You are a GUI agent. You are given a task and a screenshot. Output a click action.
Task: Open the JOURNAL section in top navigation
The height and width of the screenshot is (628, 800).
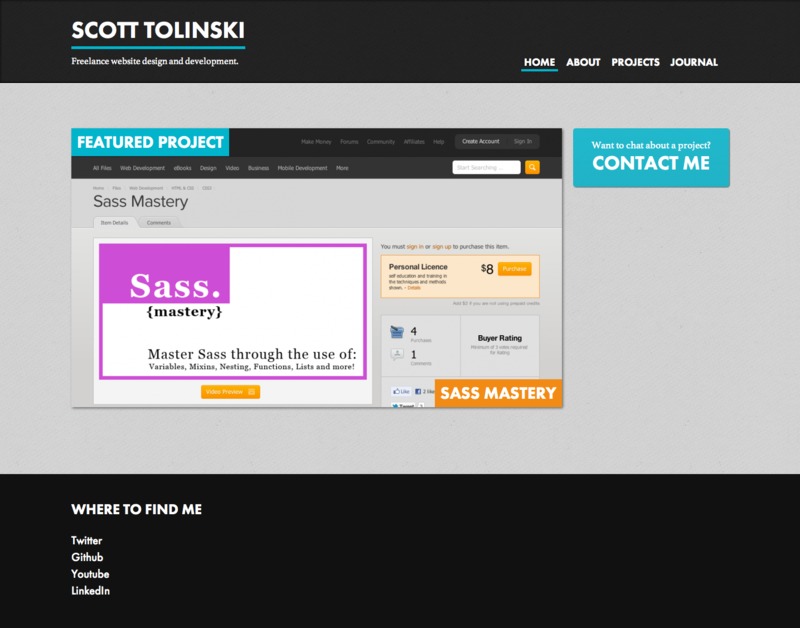pyautogui.click(x=695, y=62)
